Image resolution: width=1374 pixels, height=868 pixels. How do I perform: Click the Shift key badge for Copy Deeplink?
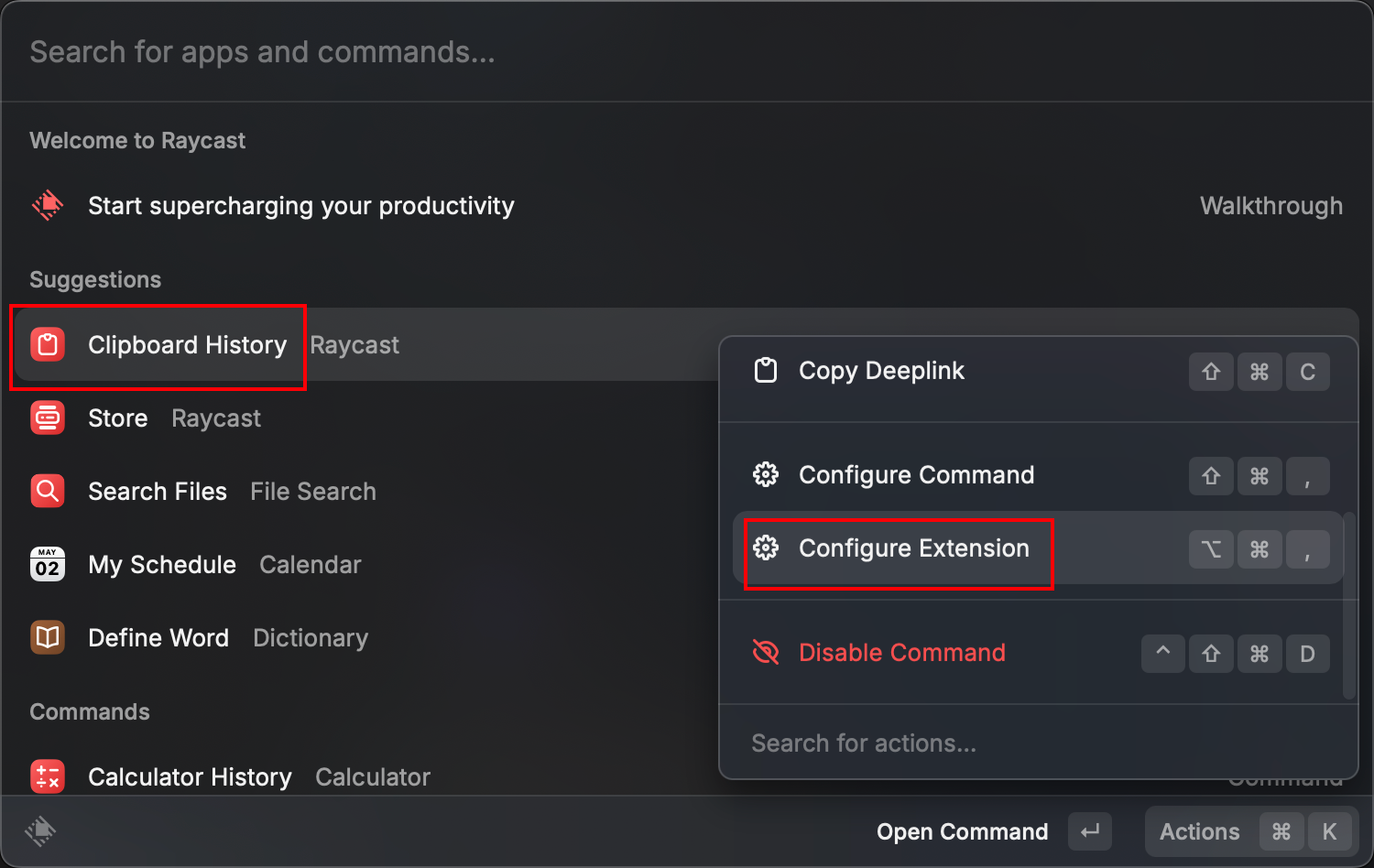[1211, 371]
